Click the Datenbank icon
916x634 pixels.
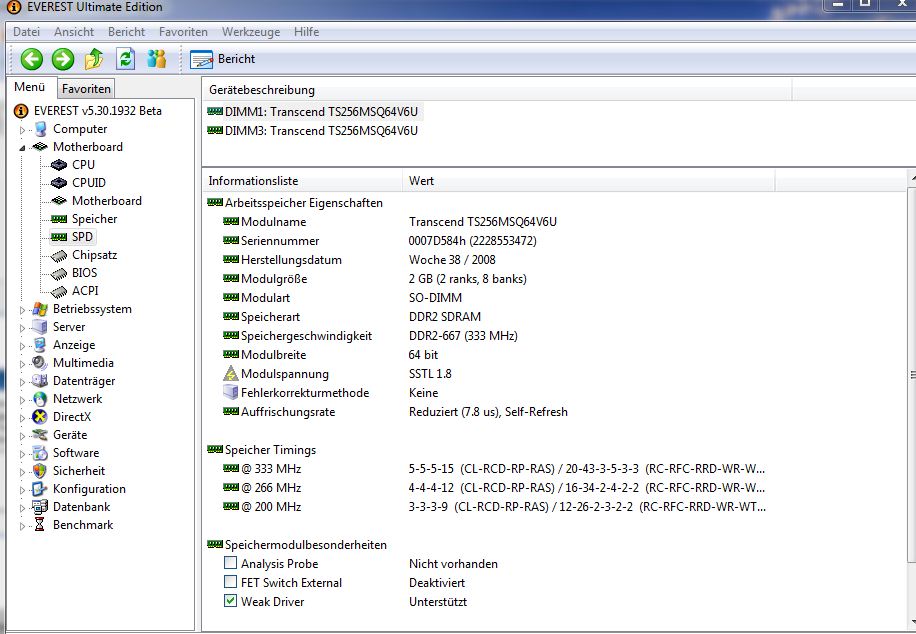pos(40,507)
